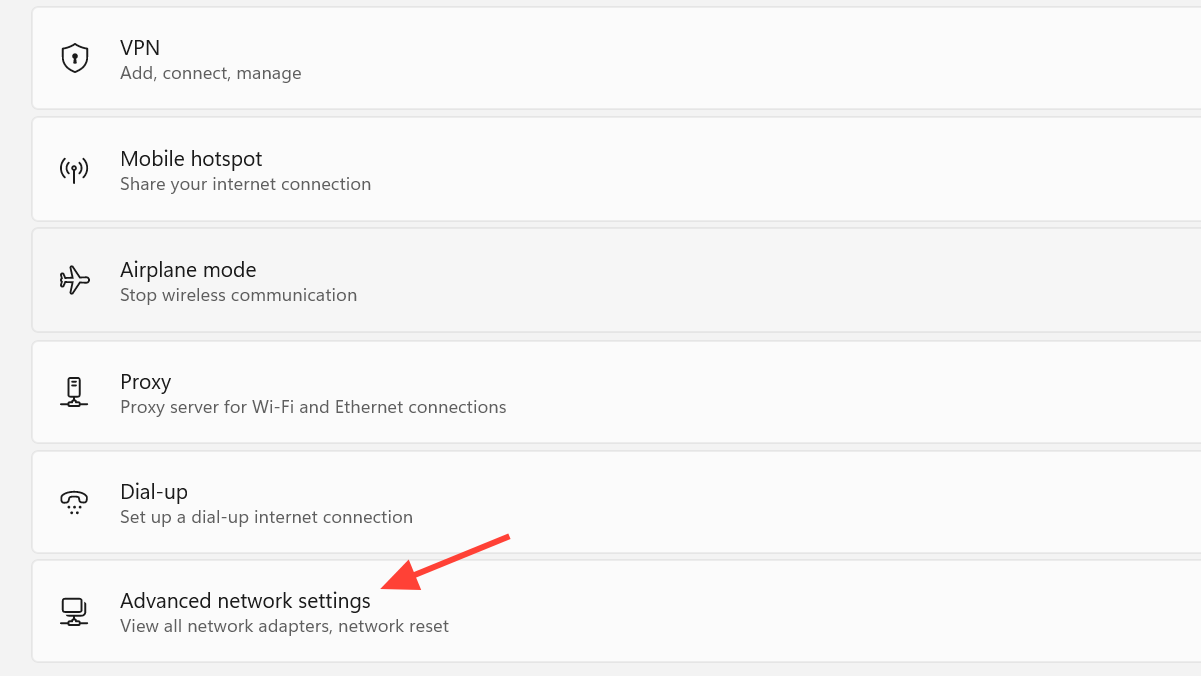Viewport: 1201px width, 676px height.
Task: Click the Dial-up telephone icon
Action: click(x=75, y=502)
